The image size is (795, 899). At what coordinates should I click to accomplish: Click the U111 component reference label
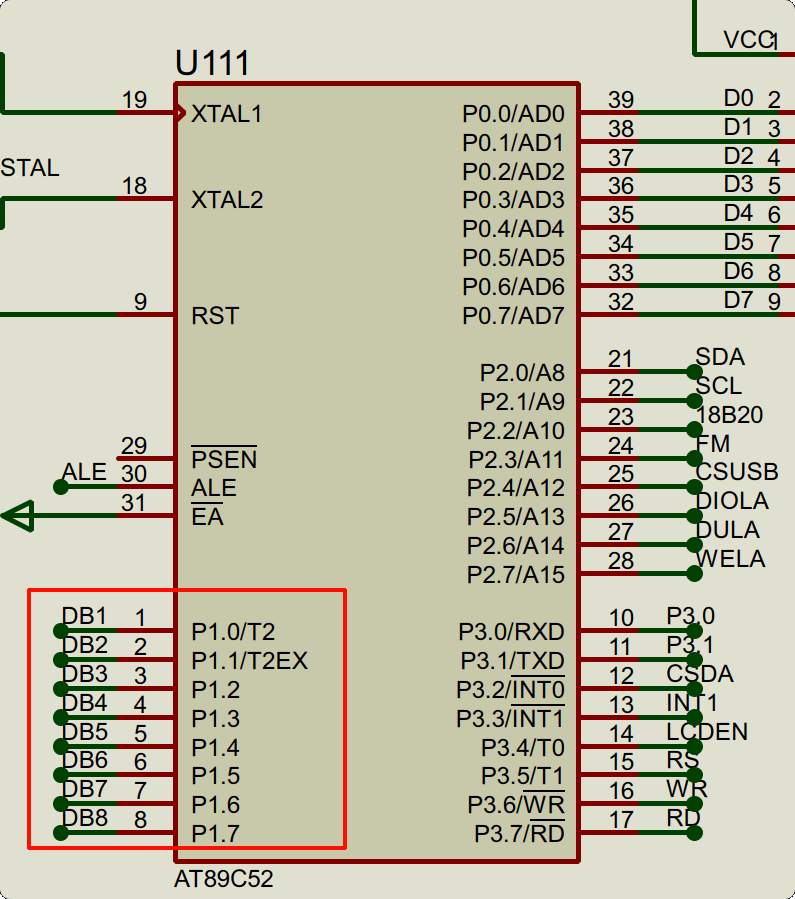pos(211,63)
